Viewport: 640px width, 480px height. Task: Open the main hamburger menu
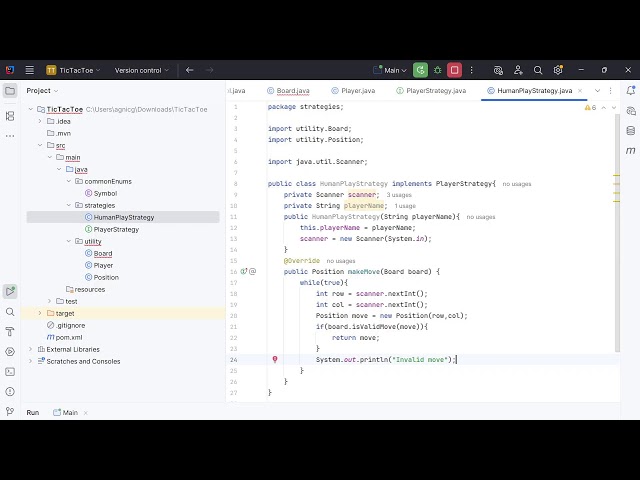point(29,70)
